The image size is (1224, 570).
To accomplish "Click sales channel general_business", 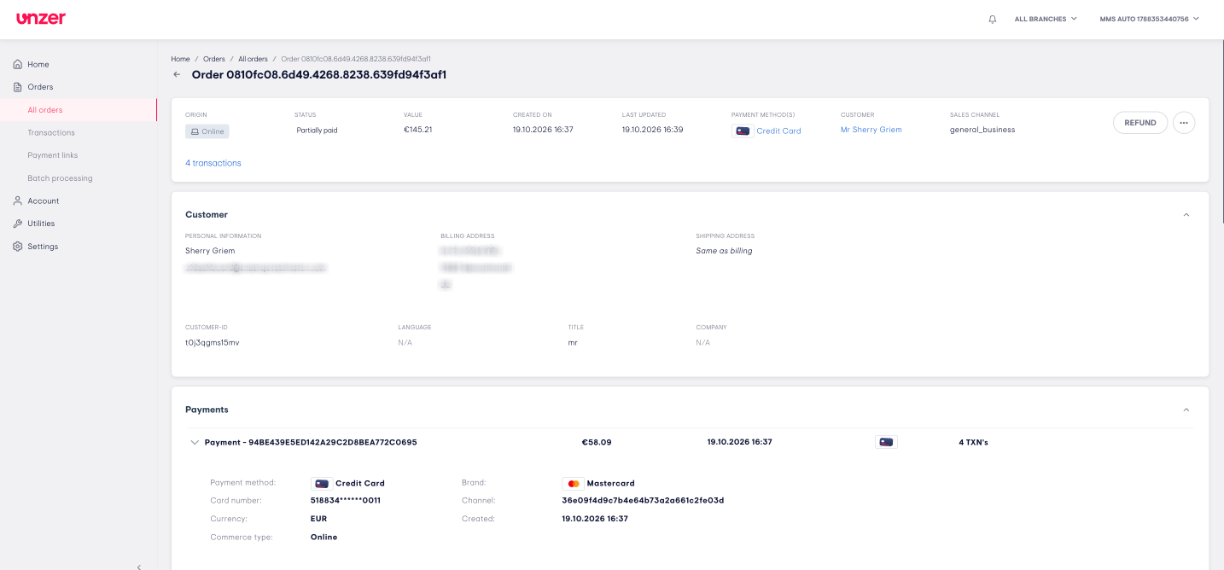I will pyautogui.click(x=982, y=130).
